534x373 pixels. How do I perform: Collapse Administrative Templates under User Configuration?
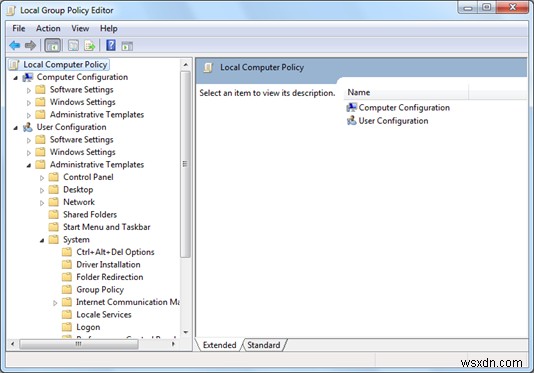[29, 166]
